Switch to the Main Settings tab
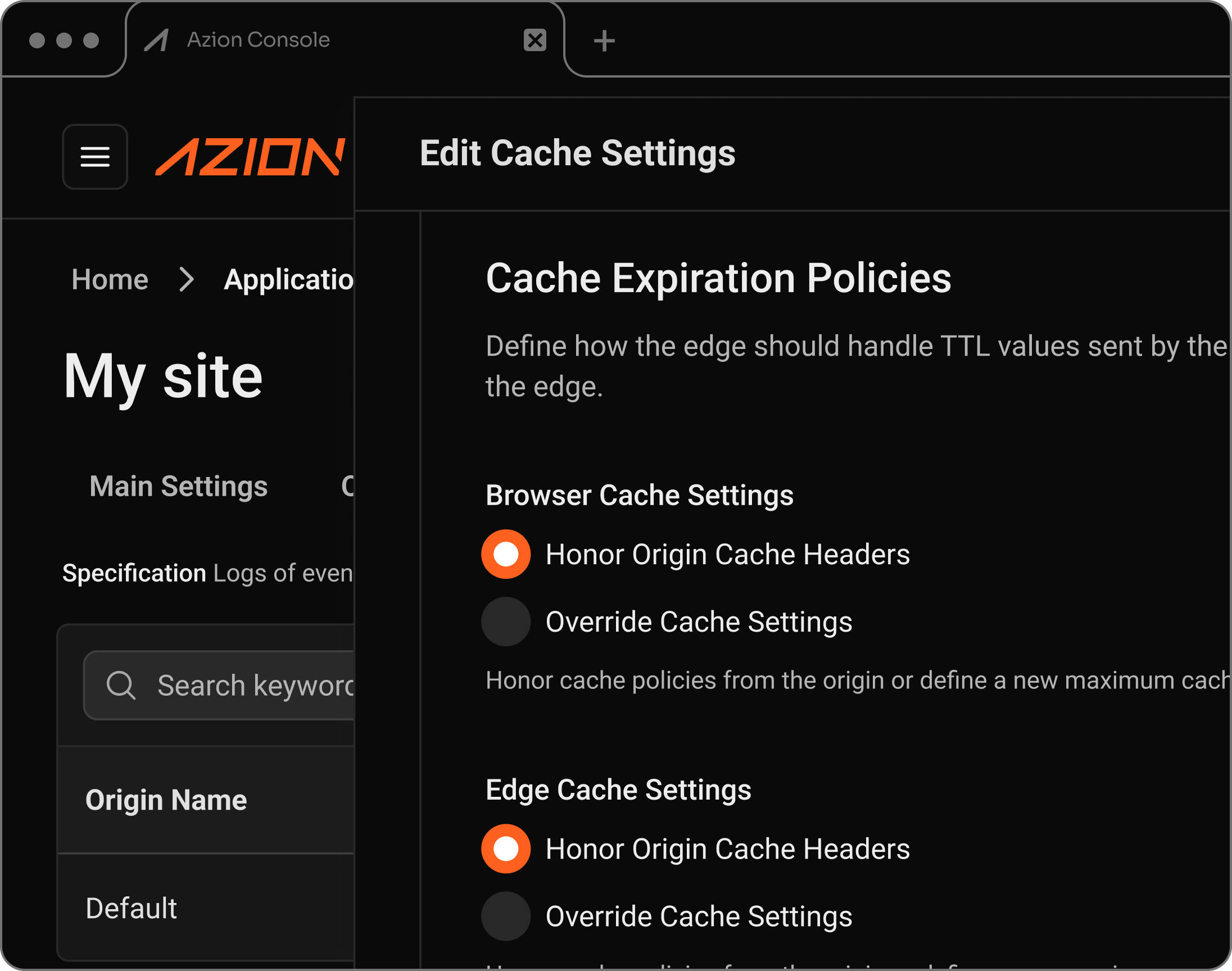This screenshot has height=971, width=1232. point(179,487)
